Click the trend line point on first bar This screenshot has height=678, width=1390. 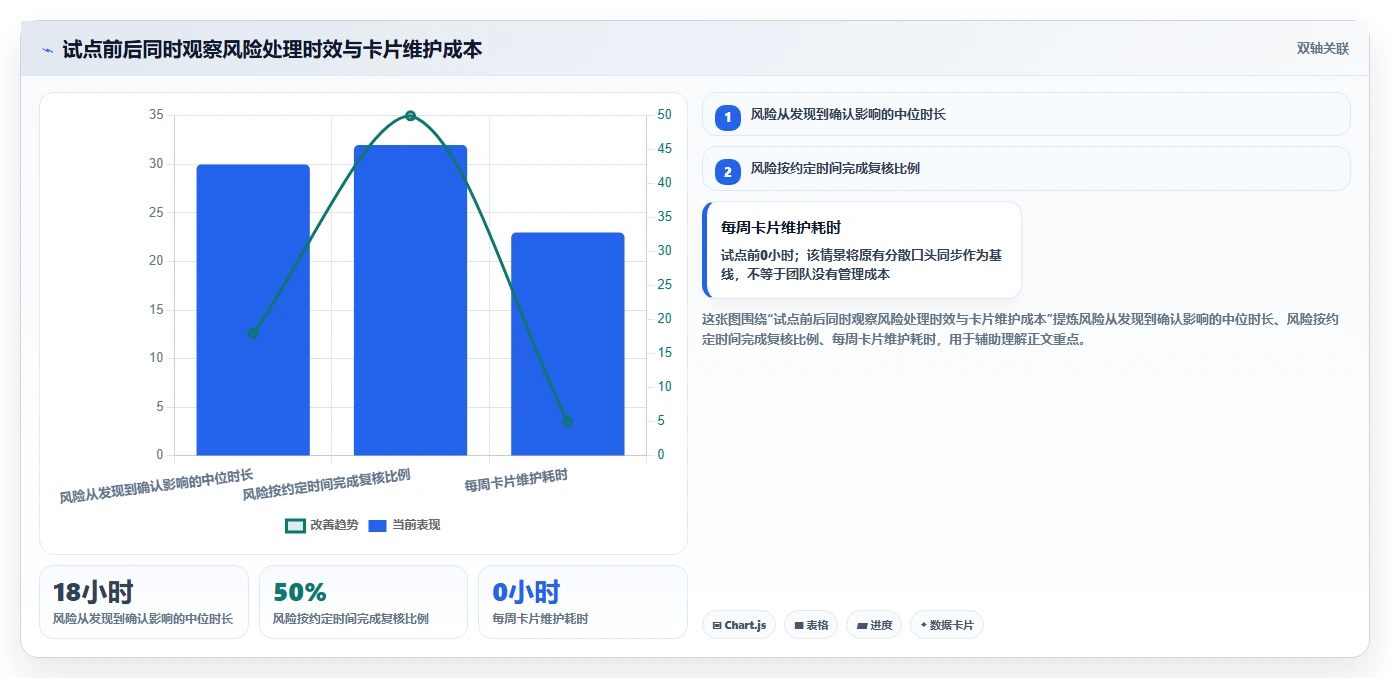coord(253,333)
